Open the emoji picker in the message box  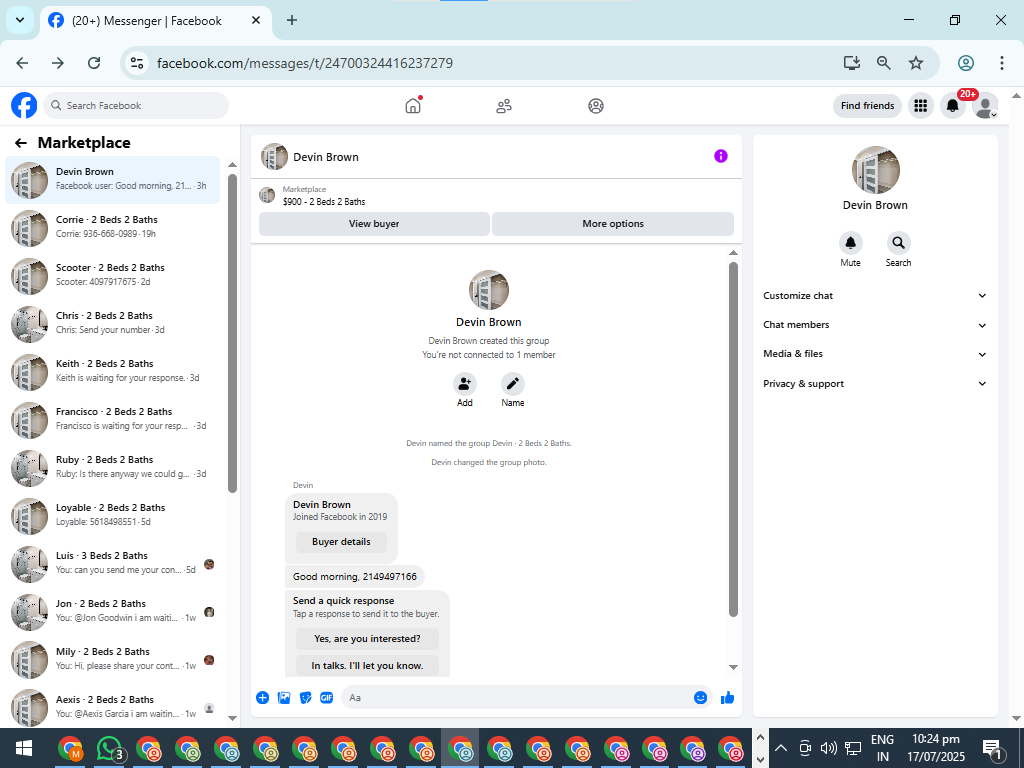click(700, 697)
